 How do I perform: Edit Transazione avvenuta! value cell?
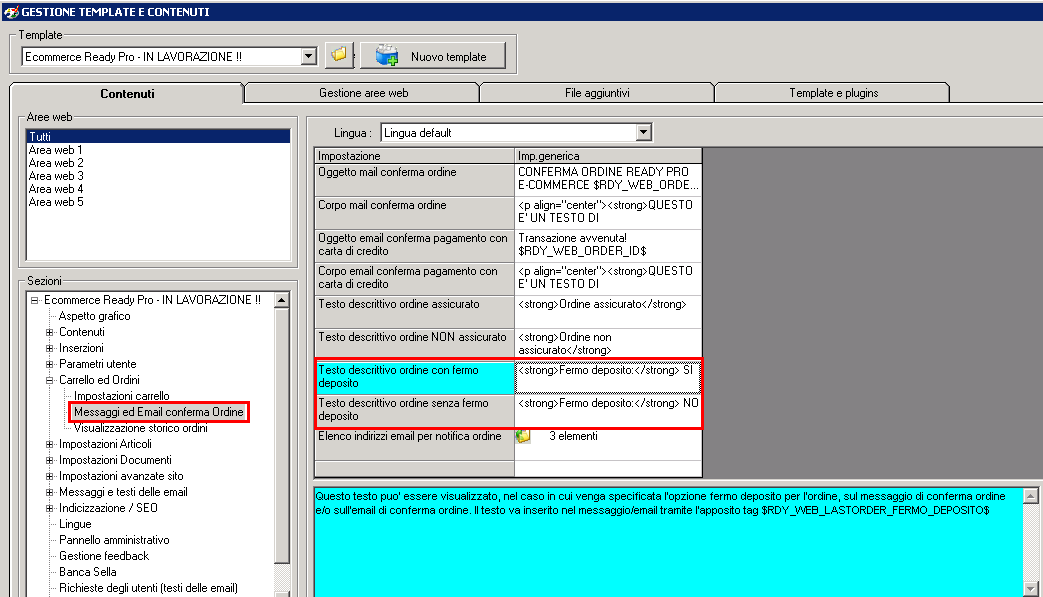coord(608,246)
